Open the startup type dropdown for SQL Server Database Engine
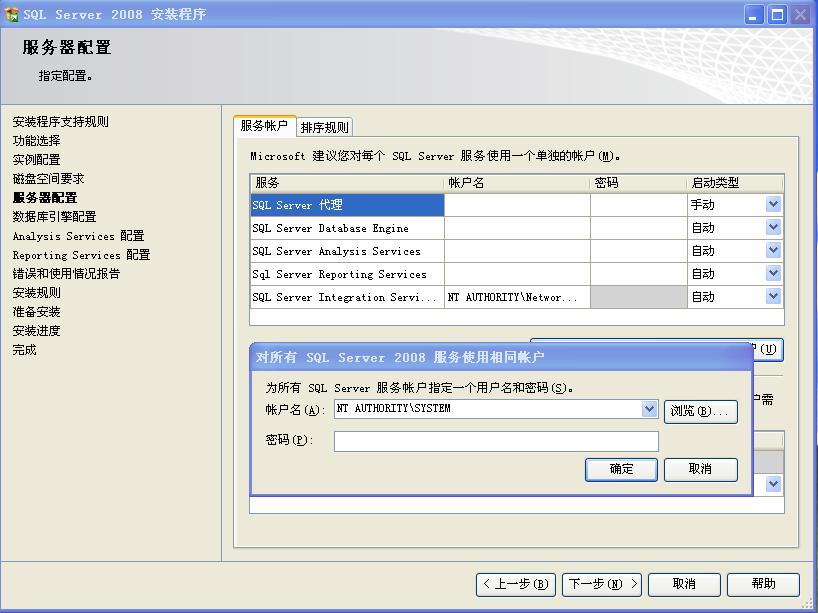This screenshot has height=613, width=818. [x=775, y=227]
